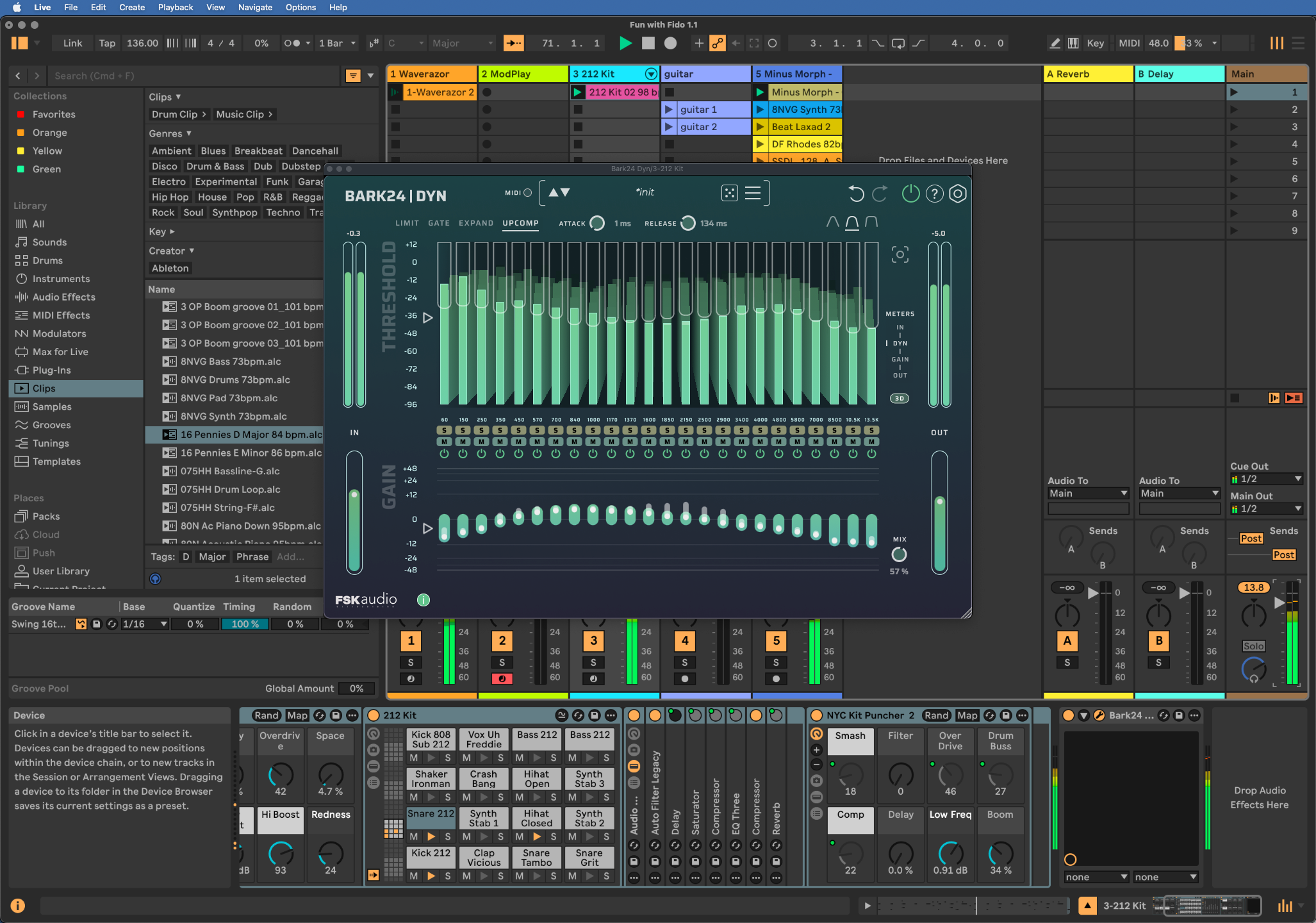Adjust the Bark24 Mix knob

[x=899, y=554]
